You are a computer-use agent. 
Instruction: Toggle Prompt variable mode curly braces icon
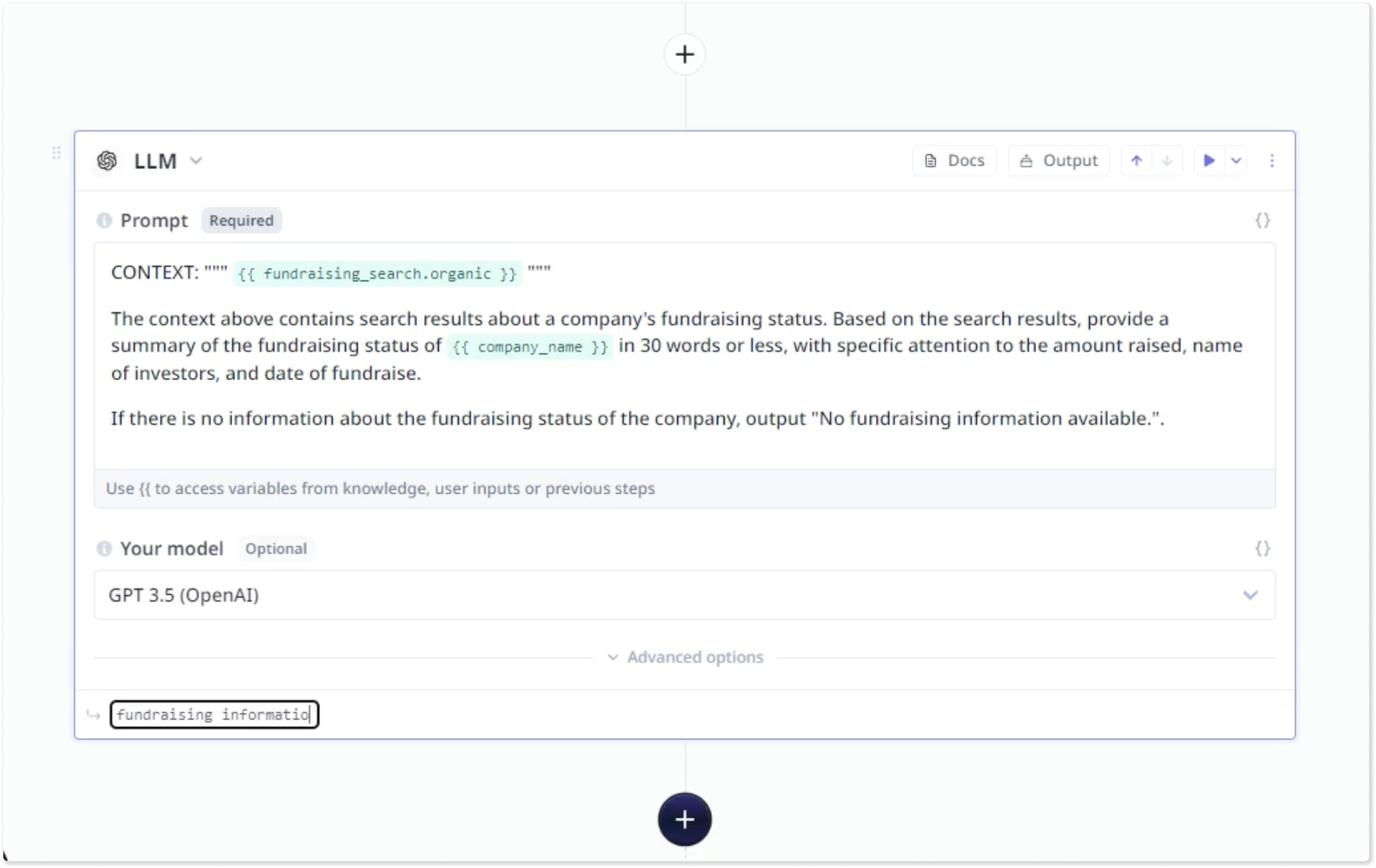[1263, 220]
